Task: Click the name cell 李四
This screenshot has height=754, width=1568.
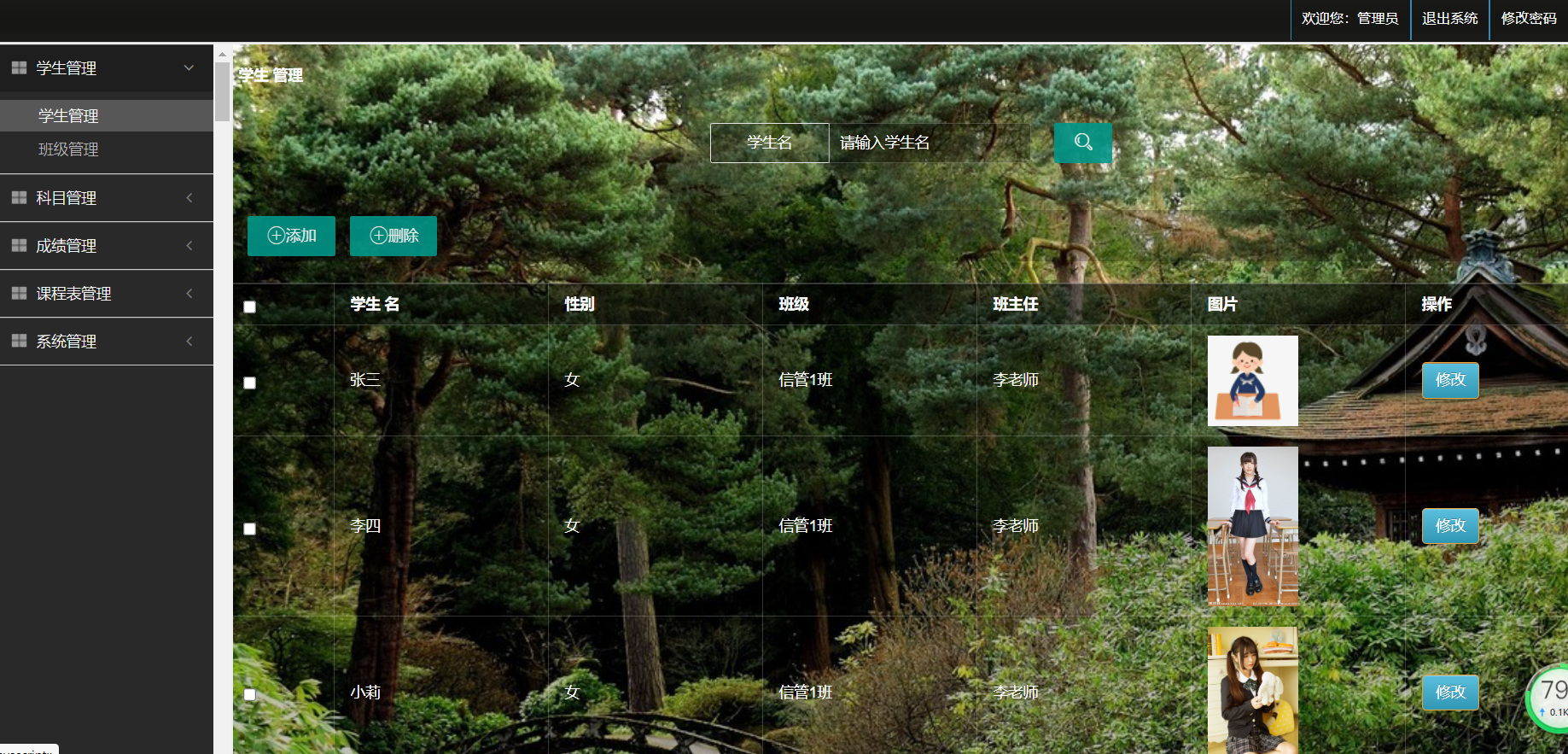Action: [x=365, y=526]
